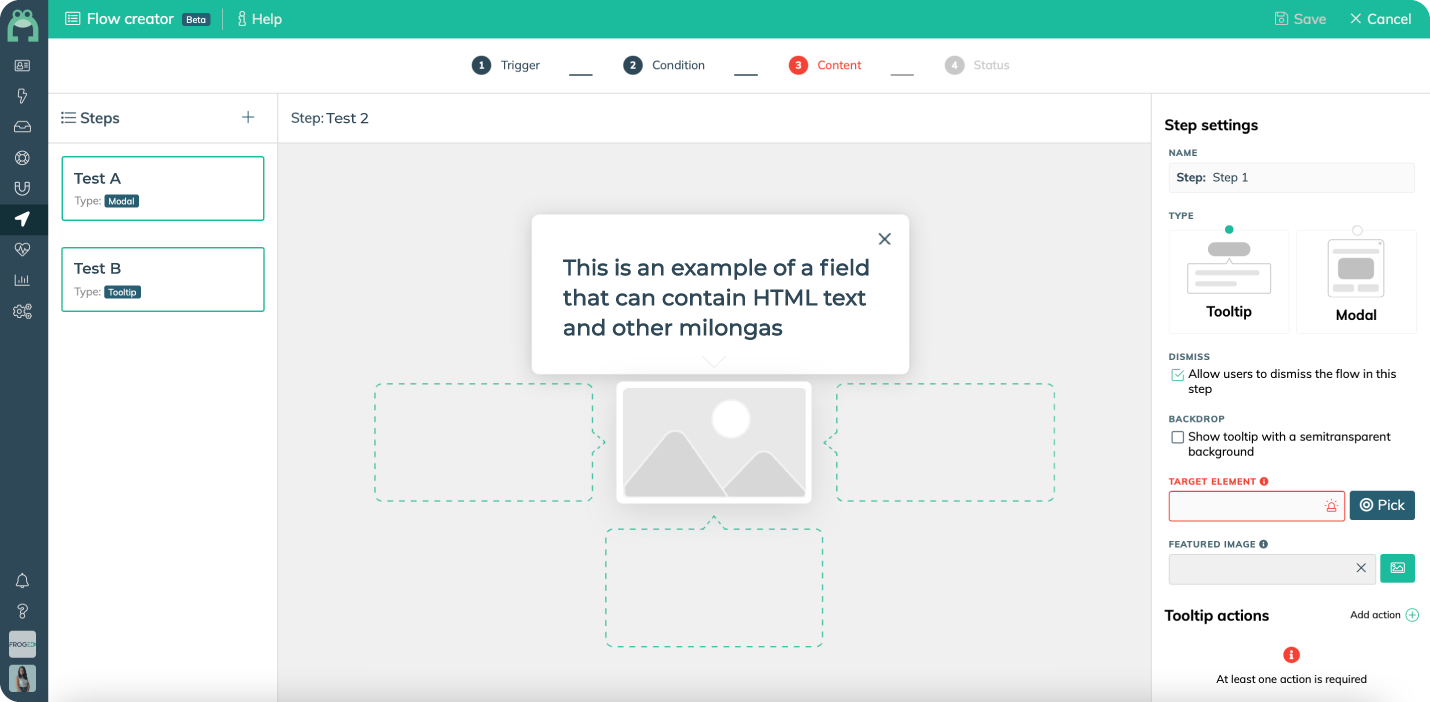Click the Flow creator list icon
This screenshot has width=1430, height=702.
[x=73, y=19]
